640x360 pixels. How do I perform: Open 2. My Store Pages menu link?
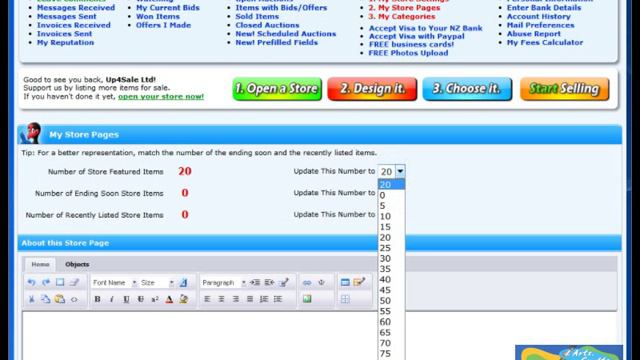pos(404,8)
